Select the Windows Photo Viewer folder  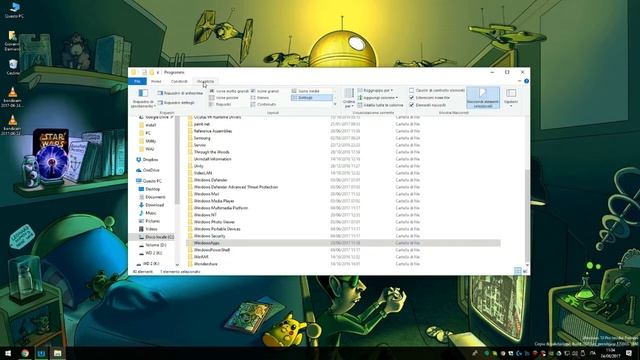[x=211, y=222]
